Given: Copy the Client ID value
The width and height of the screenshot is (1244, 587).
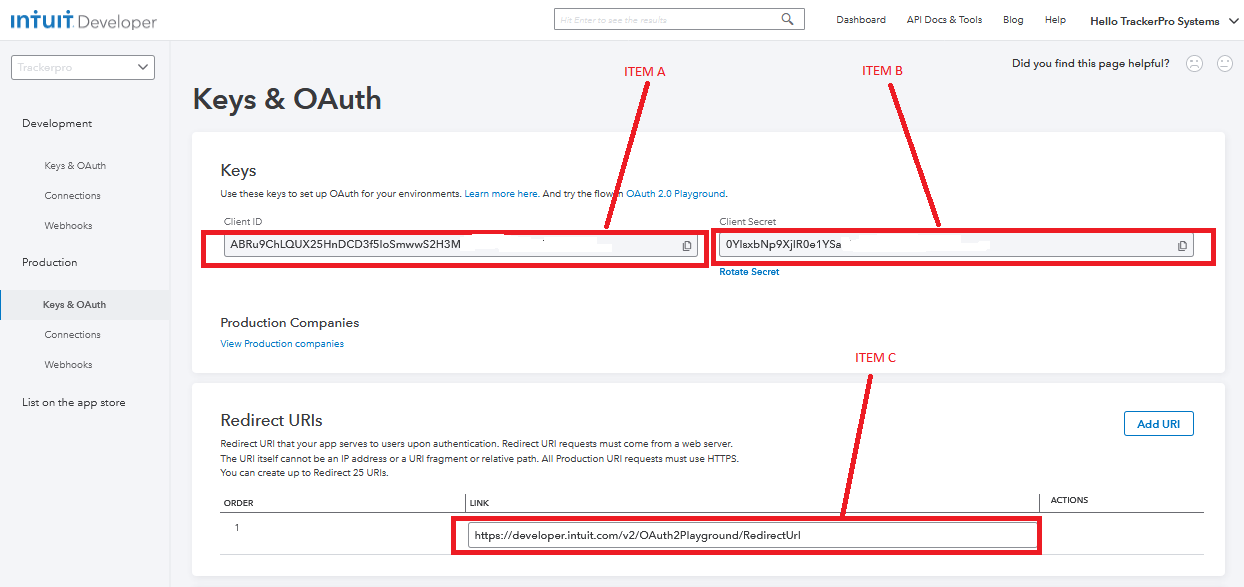Looking at the screenshot, I should [x=687, y=245].
